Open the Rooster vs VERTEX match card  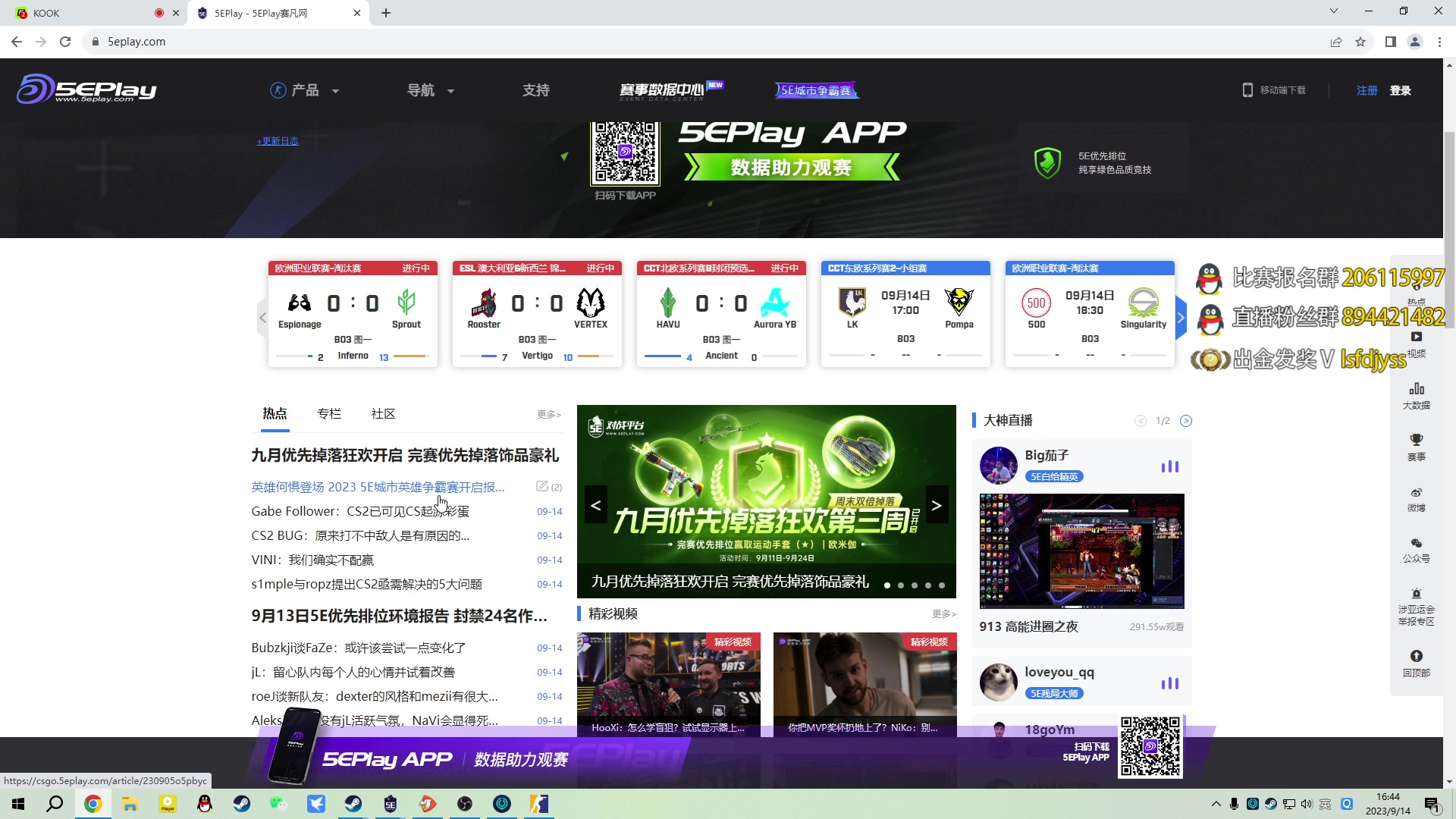tap(537, 314)
